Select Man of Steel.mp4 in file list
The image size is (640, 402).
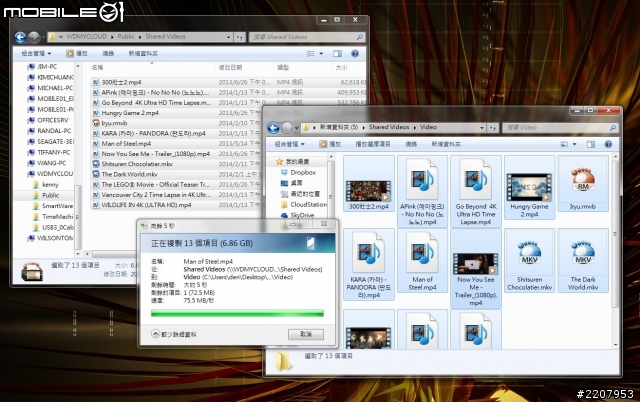[176, 143]
